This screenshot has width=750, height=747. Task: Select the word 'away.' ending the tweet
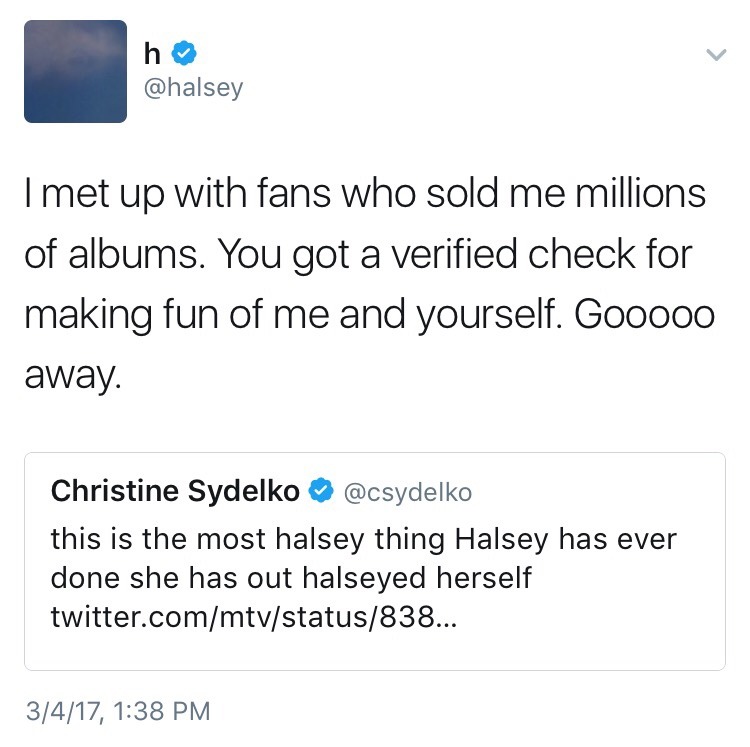point(73,376)
